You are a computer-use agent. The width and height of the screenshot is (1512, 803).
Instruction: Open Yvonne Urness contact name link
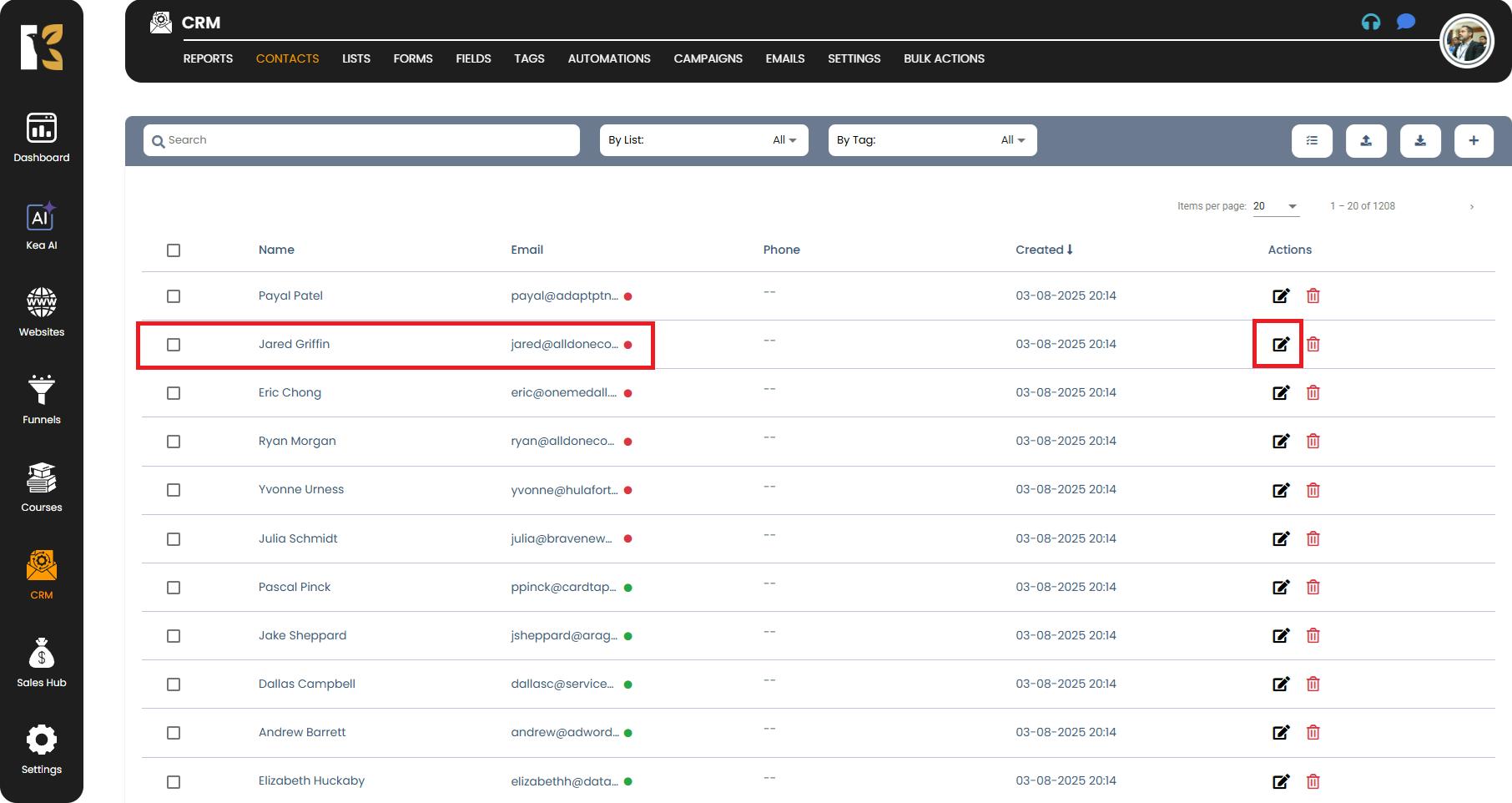(300, 489)
